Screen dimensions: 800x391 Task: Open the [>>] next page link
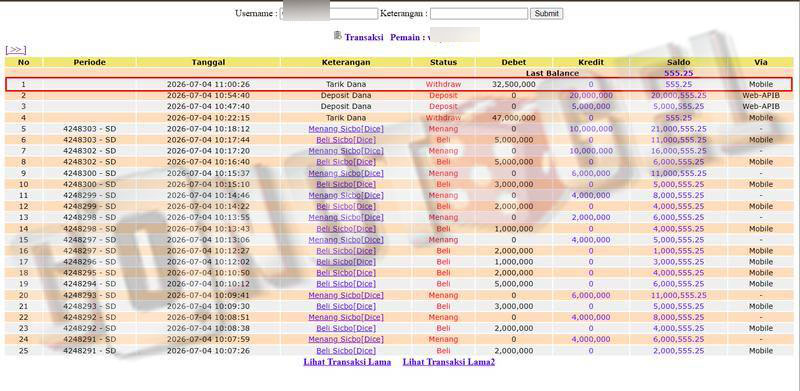tap(15, 50)
